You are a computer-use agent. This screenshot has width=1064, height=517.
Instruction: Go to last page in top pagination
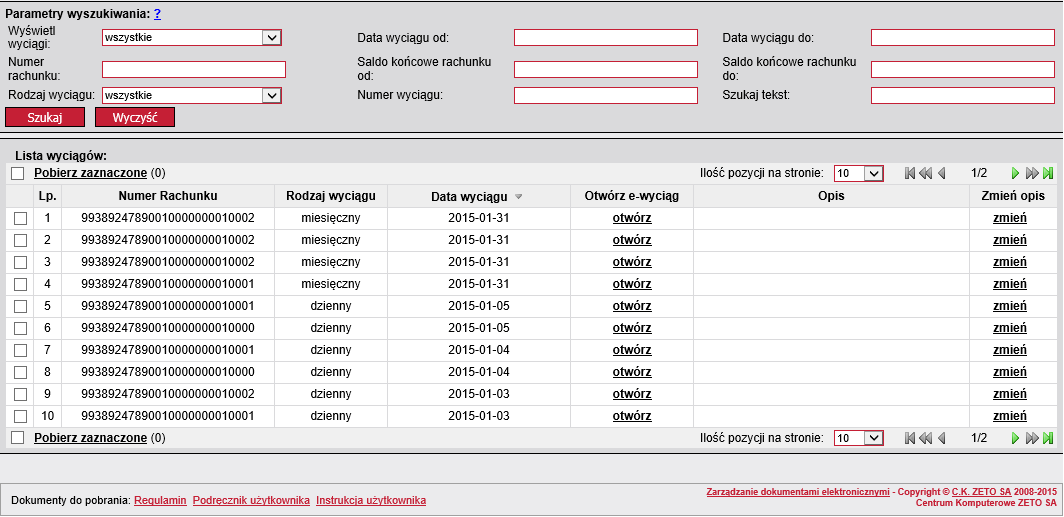point(1048,173)
